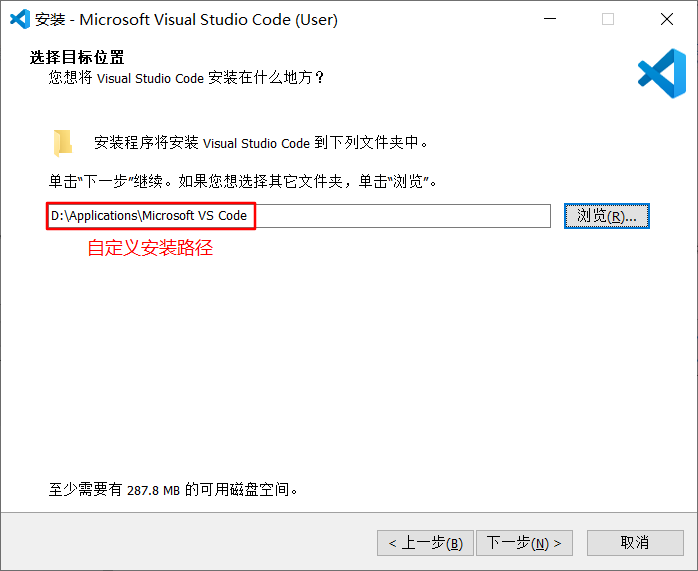Close the installer window
This screenshot has height=571, width=698.
[x=667, y=19]
